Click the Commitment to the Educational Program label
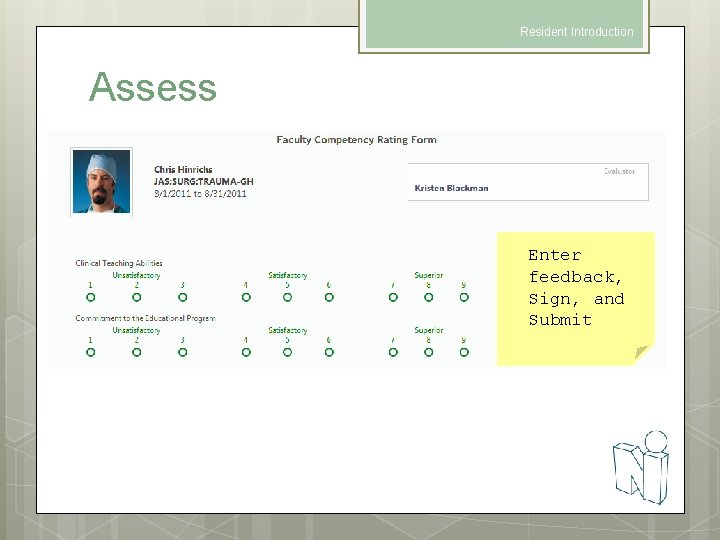 pyautogui.click(x=146, y=318)
